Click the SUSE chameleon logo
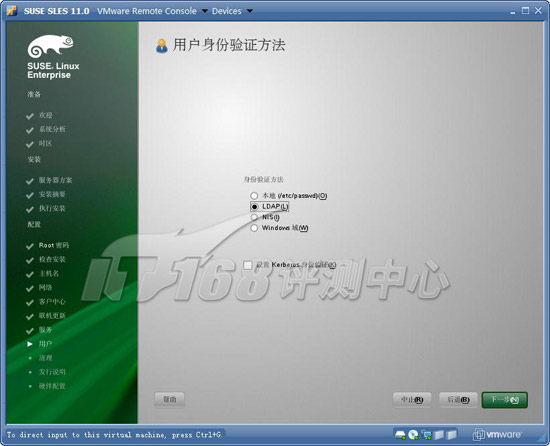550x446 pixels. (51, 46)
